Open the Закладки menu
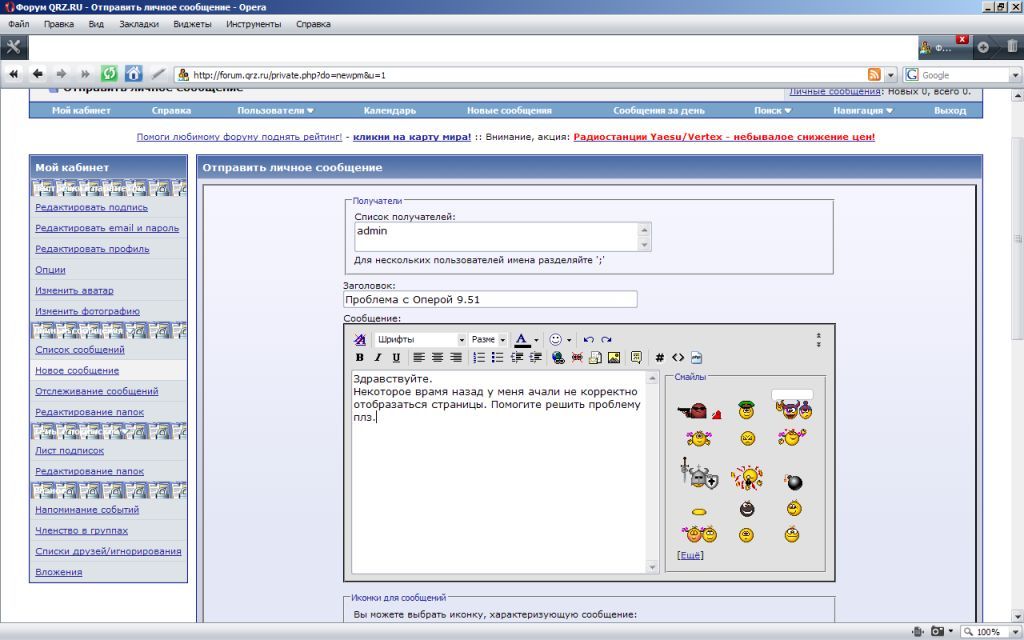 pos(139,24)
